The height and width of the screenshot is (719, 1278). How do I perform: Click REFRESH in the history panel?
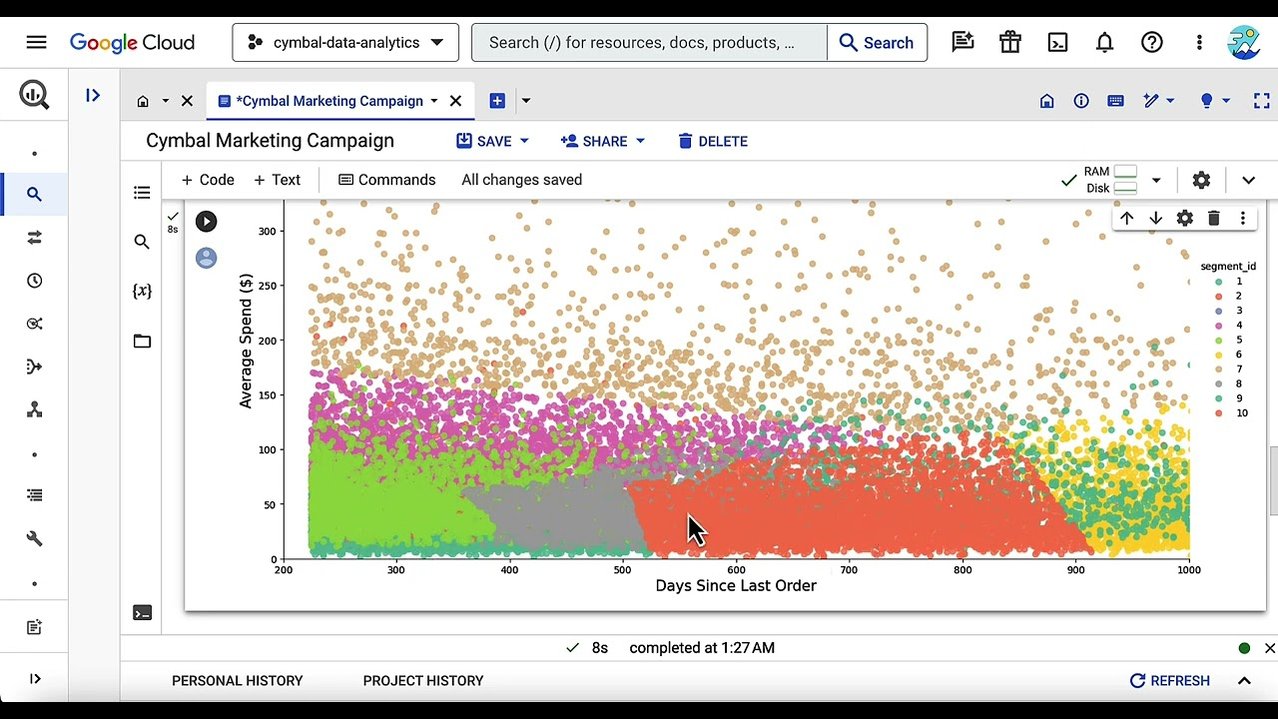1170,681
